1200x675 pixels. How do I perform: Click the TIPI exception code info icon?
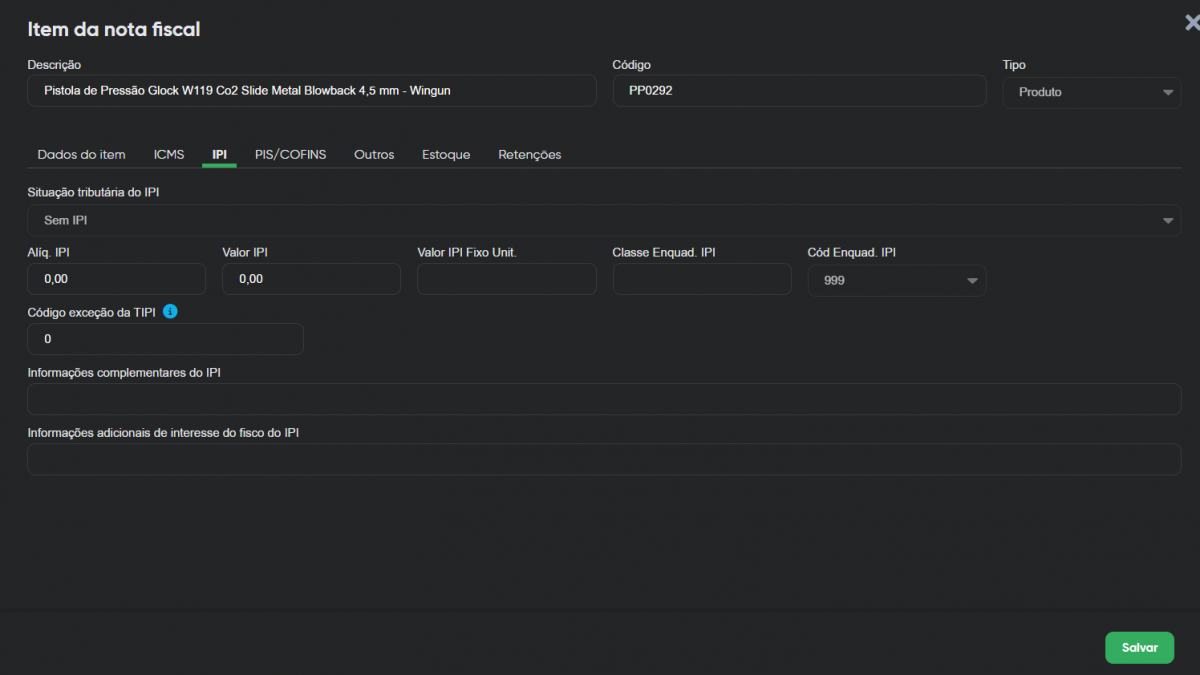coord(170,312)
